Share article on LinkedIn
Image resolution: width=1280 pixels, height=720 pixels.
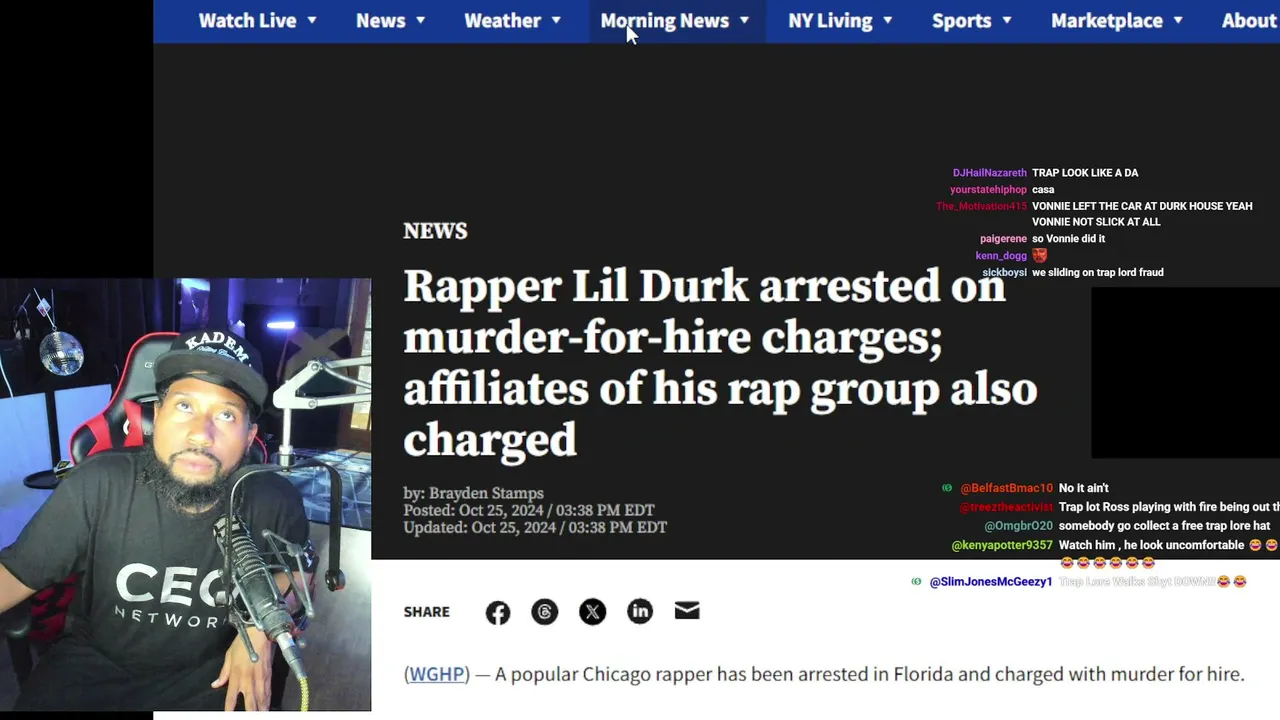[x=640, y=612]
